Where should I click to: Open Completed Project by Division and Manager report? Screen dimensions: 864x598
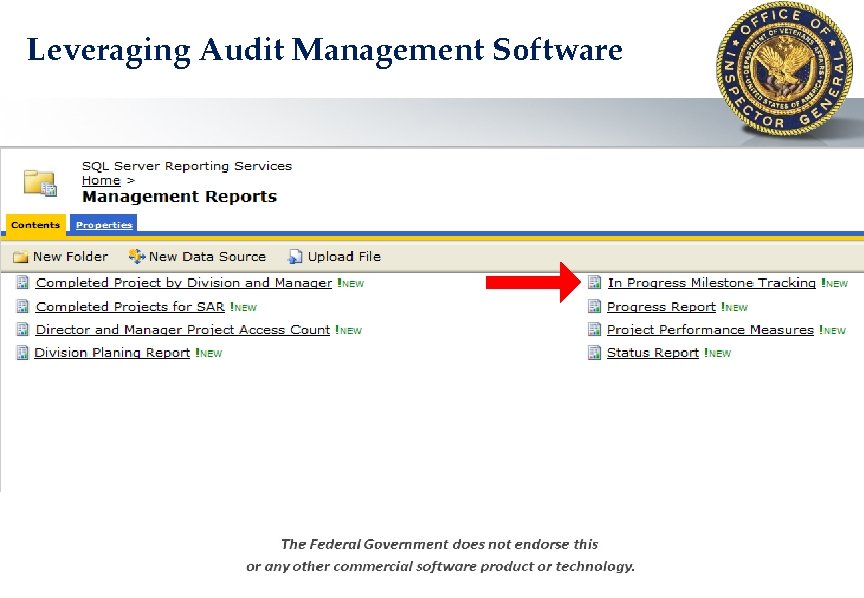pyautogui.click(x=183, y=283)
